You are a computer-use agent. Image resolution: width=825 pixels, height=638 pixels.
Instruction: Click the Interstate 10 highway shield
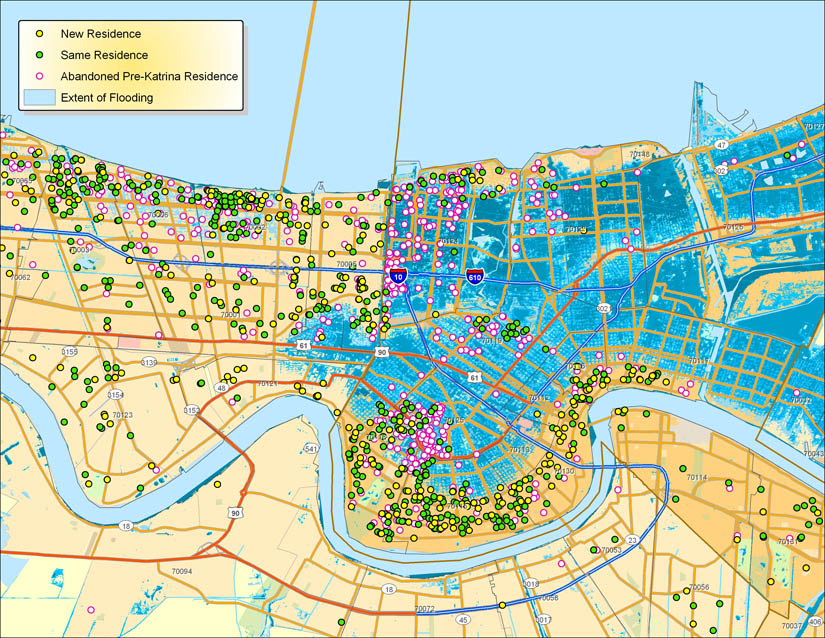(399, 270)
